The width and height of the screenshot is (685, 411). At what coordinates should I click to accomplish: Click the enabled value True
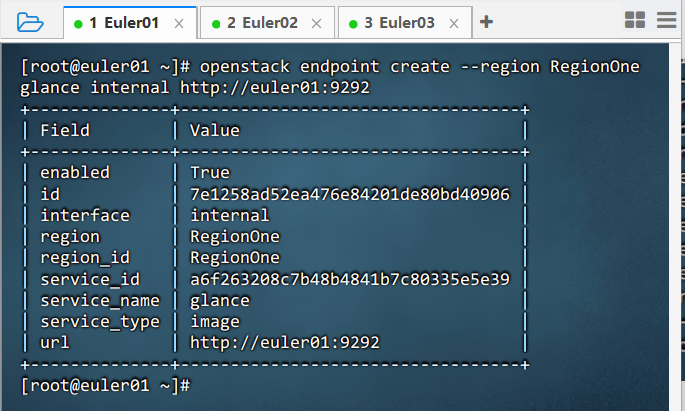(x=210, y=173)
